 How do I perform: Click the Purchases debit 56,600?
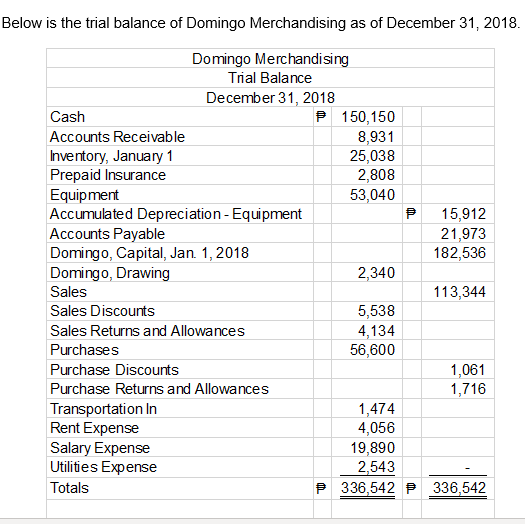tap(372, 350)
